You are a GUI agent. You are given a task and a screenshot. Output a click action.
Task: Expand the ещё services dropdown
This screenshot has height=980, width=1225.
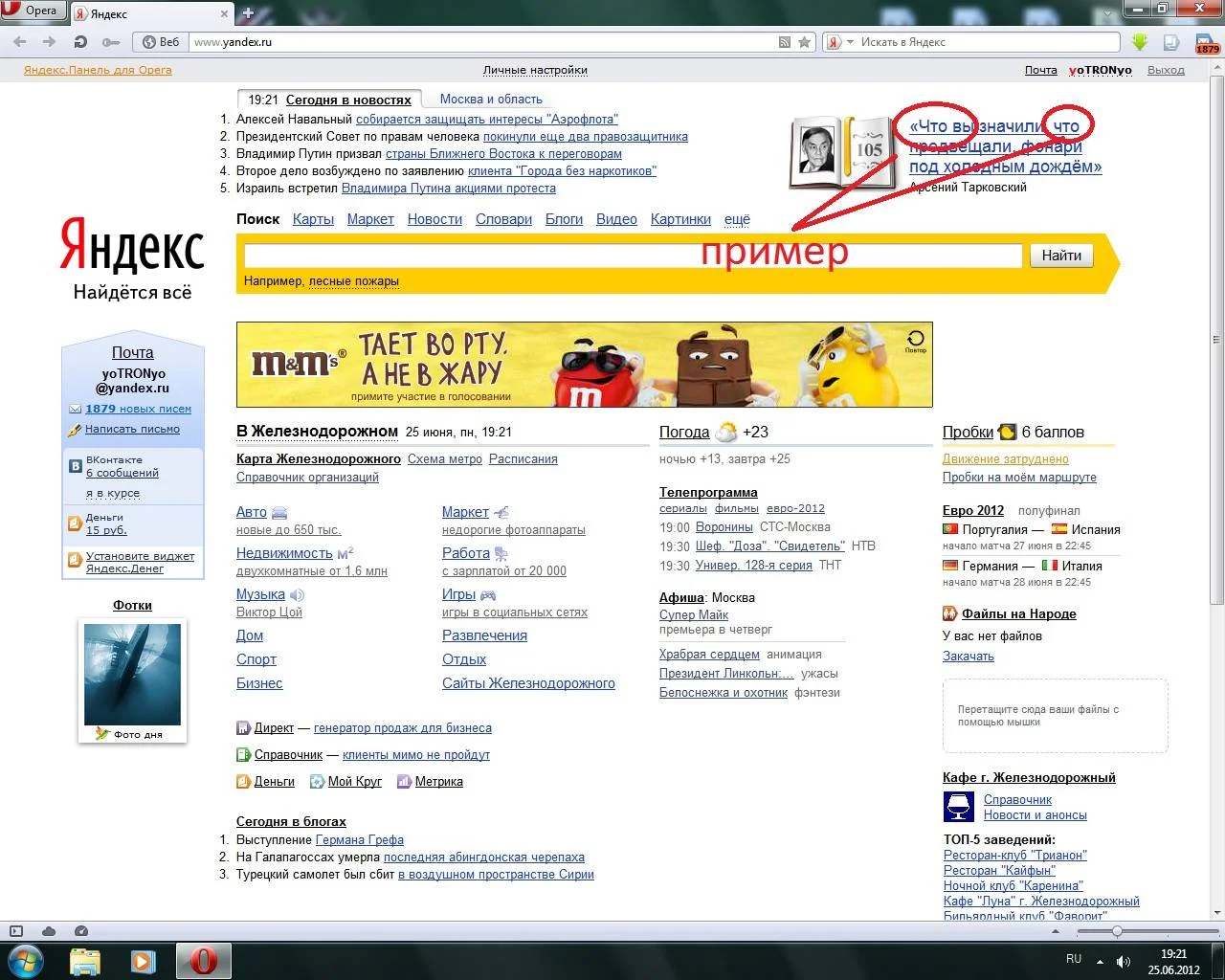[x=737, y=219]
